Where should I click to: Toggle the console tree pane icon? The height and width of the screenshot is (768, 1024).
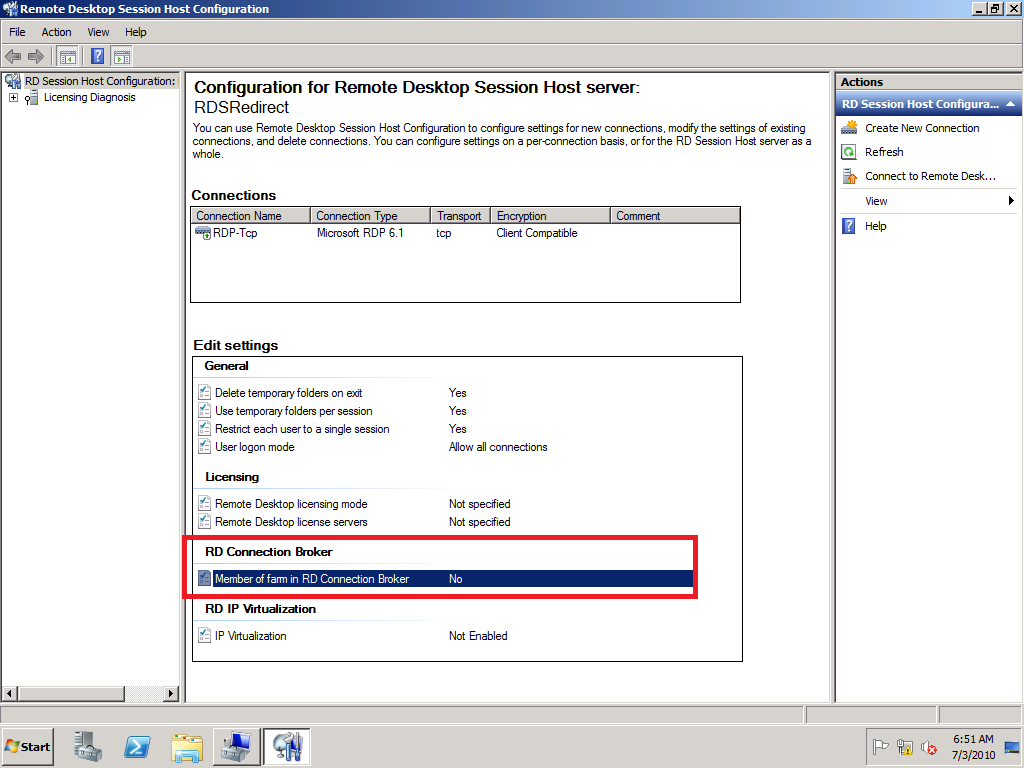point(67,57)
